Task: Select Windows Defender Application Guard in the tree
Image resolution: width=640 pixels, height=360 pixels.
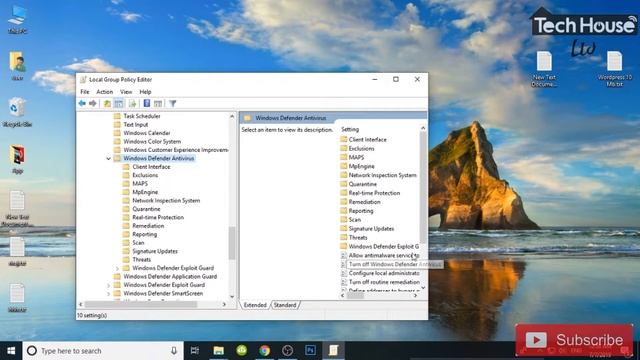Action: [170, 276]
